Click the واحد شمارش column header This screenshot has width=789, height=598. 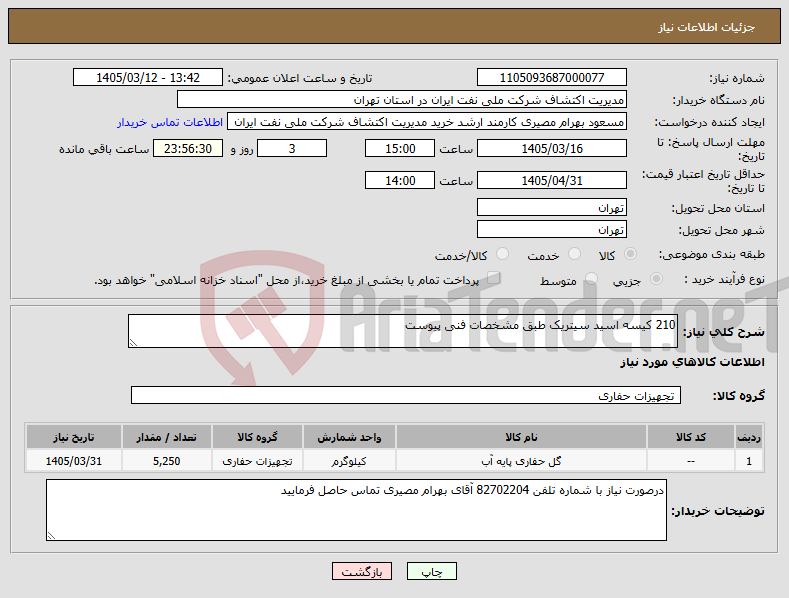[x=349, y=437]
